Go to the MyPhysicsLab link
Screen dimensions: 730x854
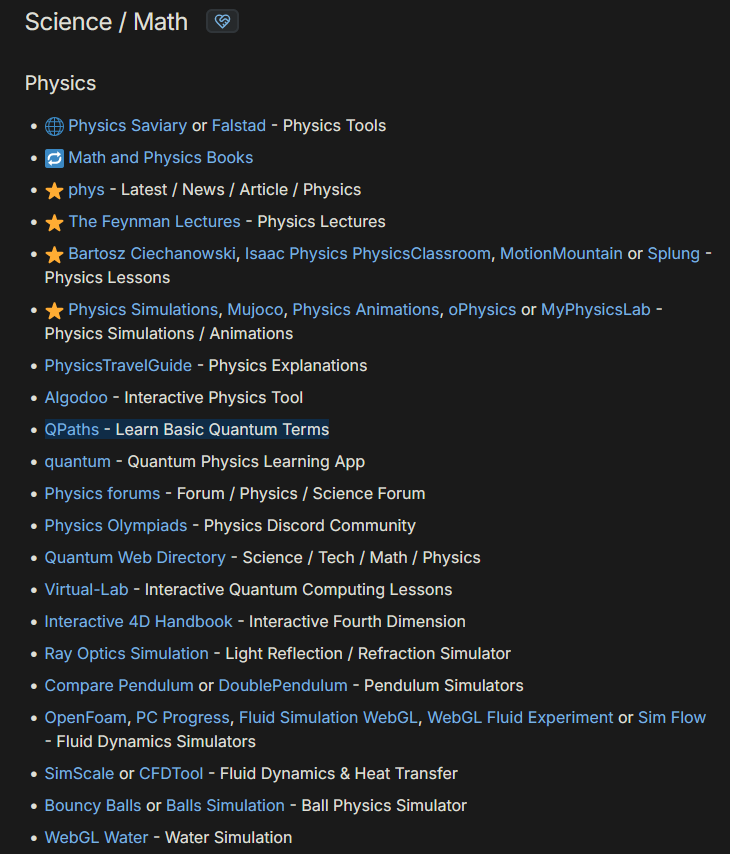(595, 309)
